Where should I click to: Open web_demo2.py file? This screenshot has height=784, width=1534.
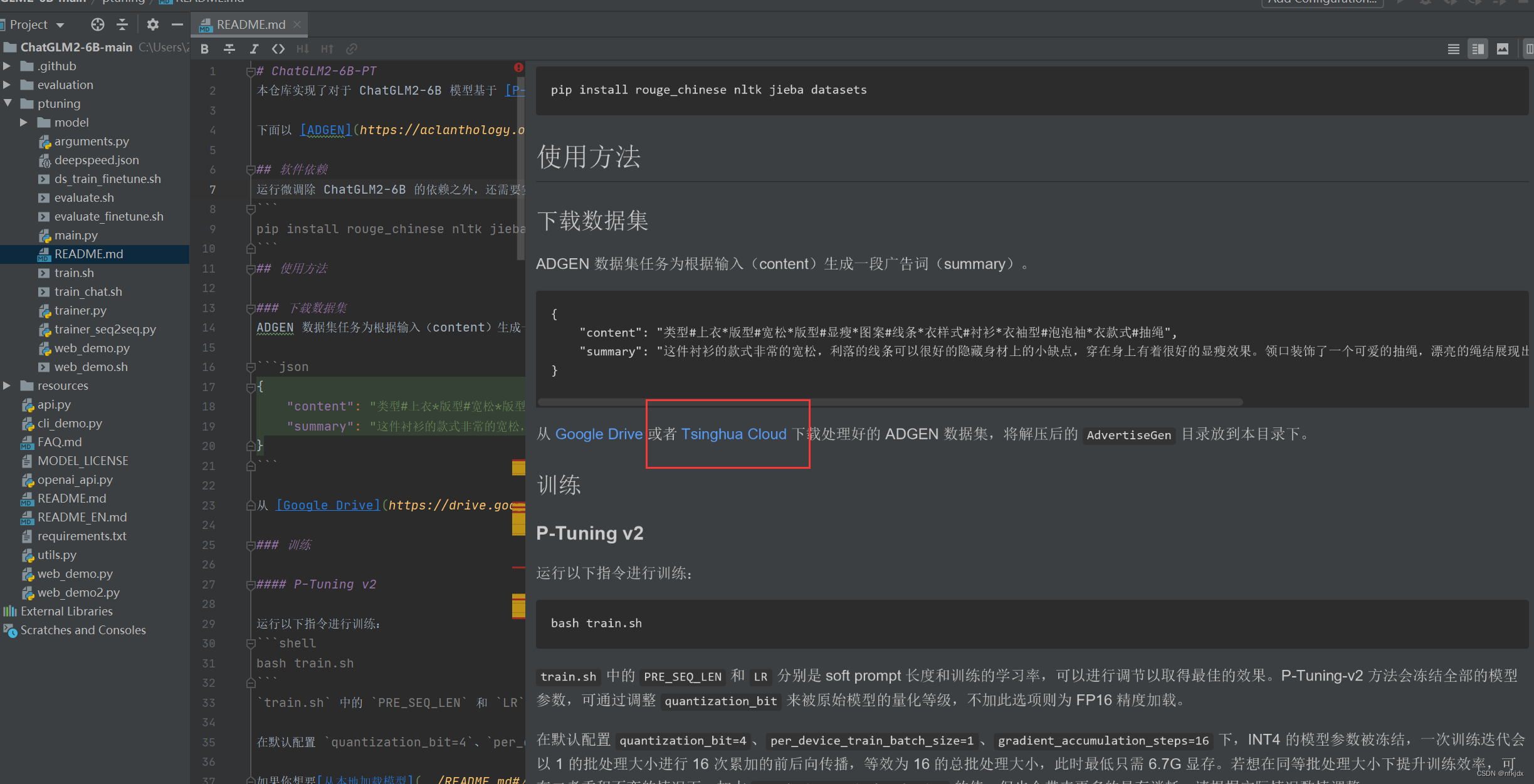coord(78,592)
